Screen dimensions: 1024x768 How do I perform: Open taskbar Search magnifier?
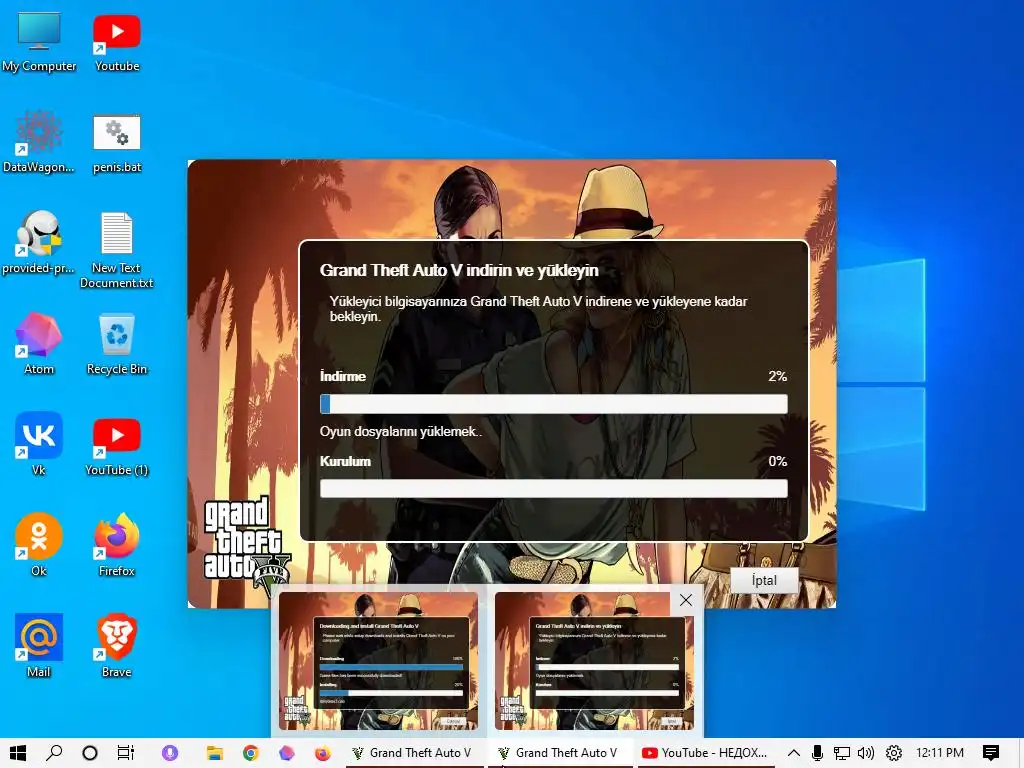(54, 753)
